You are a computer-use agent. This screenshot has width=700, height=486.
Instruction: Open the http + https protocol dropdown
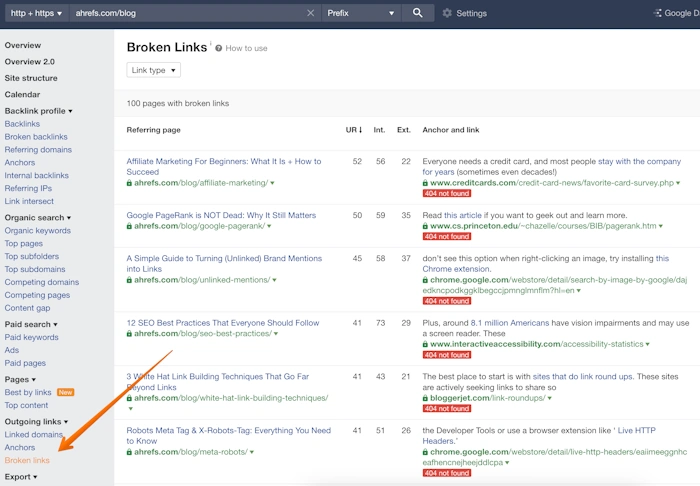[x=37, y=13]
